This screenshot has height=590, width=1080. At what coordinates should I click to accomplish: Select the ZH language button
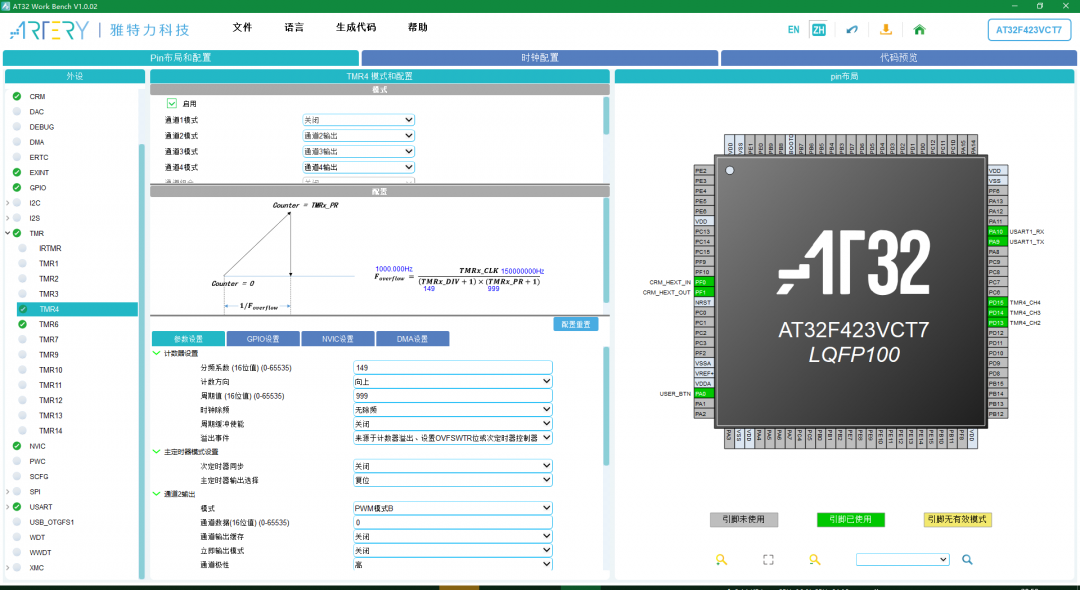818,30
